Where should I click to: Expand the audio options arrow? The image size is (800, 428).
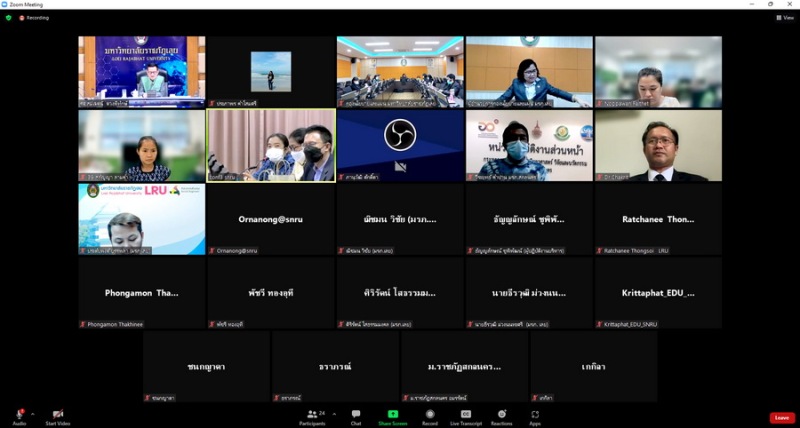[32, 413]
